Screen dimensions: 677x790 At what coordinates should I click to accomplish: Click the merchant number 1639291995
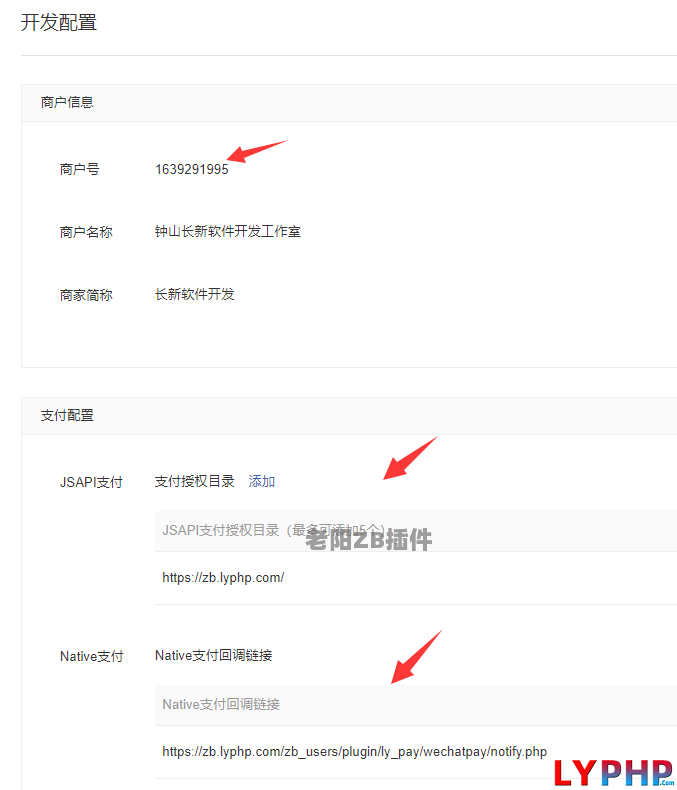(x=191, y=169)
